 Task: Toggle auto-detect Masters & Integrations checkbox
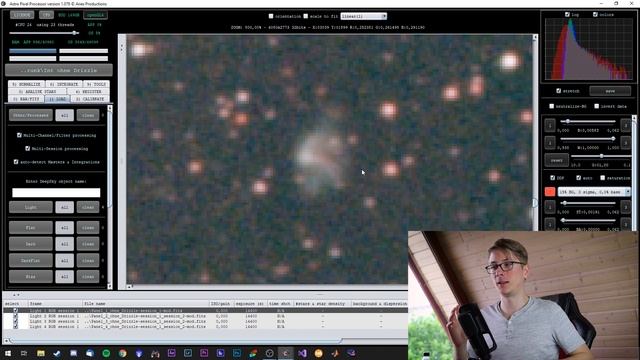point(16,162)
